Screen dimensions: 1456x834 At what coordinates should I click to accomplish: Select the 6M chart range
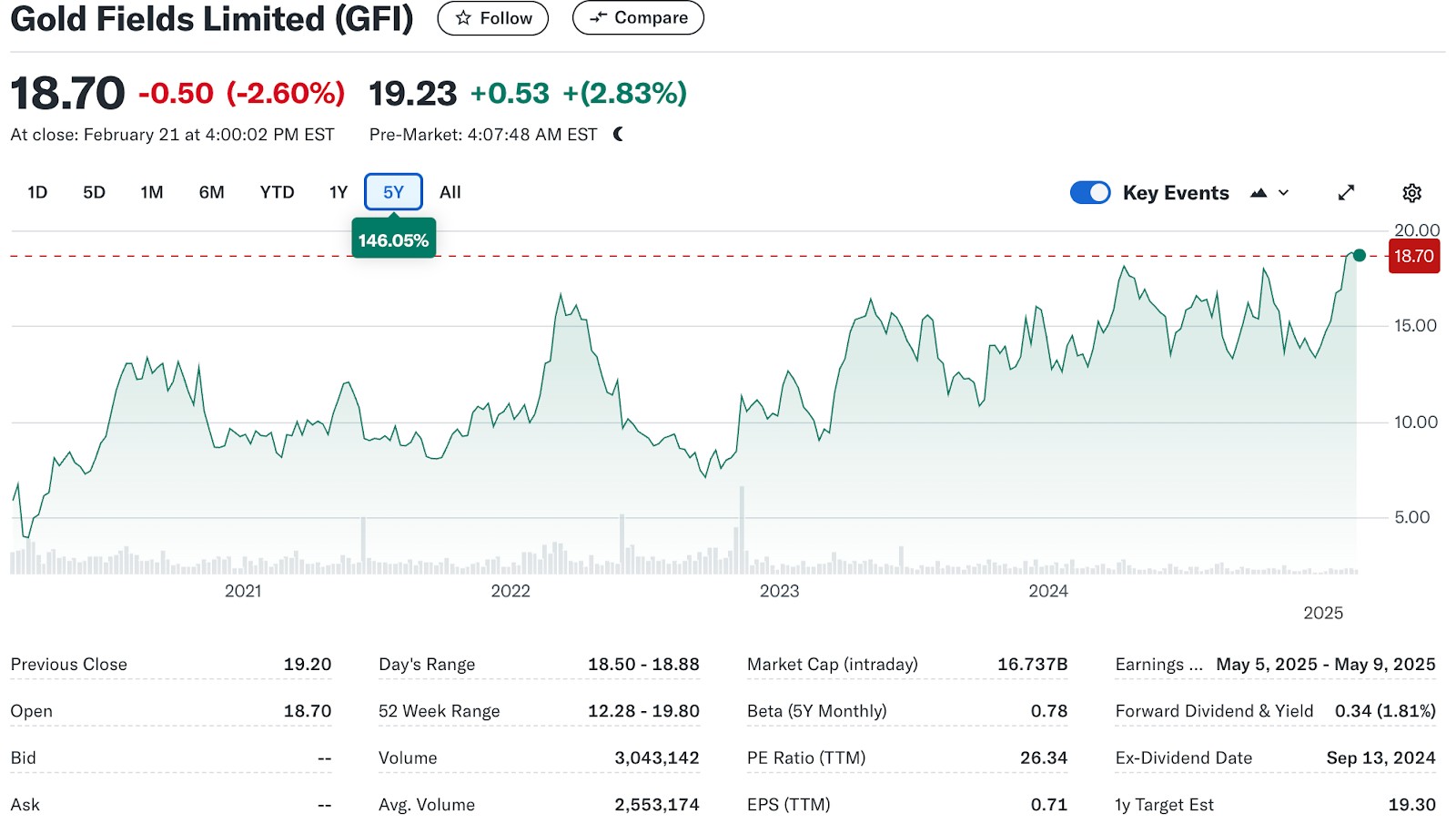211,192
